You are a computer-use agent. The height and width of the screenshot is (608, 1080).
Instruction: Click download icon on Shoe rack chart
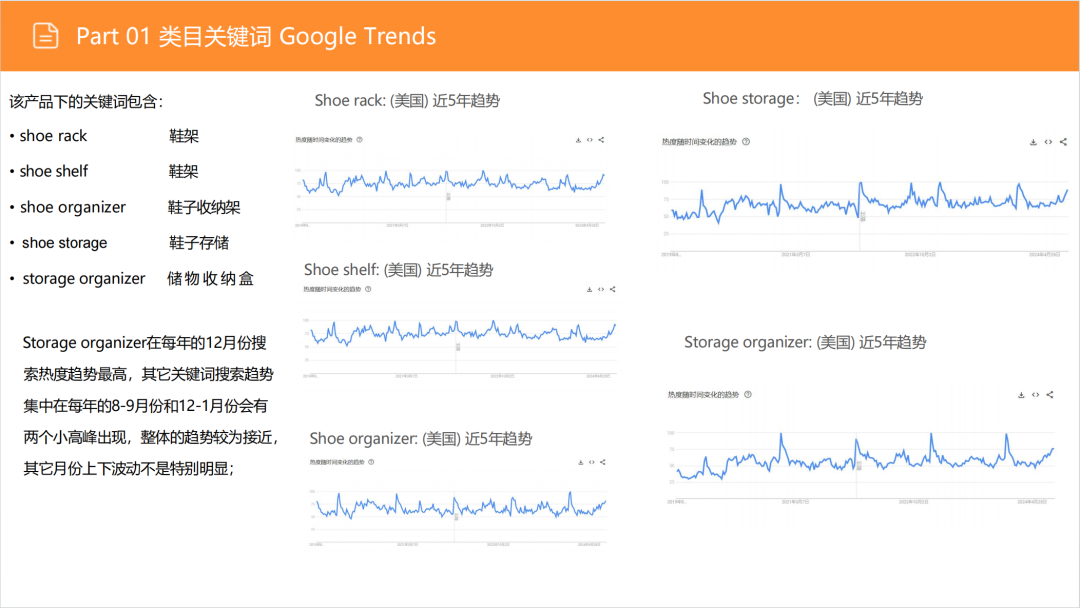coord(578,140)
